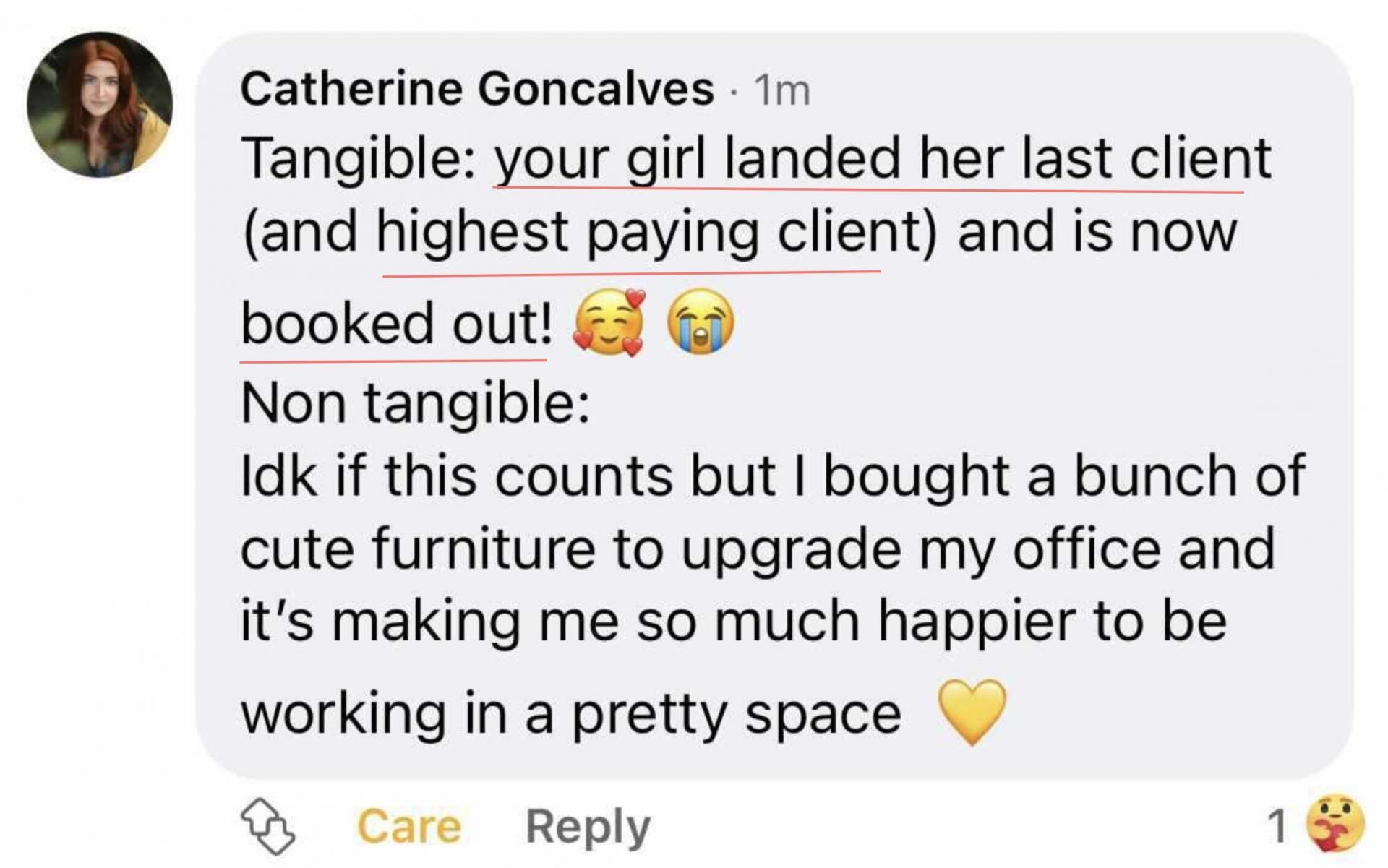Click the 1m comment timestamp
This screenshot has height=868, width=1388.
(x=781, y=91)
